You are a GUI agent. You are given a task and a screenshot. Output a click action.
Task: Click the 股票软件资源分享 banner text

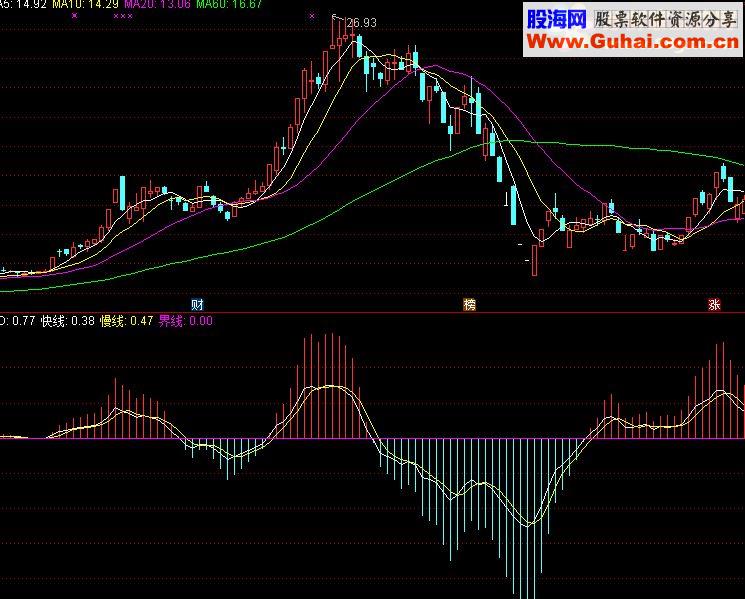665,19
